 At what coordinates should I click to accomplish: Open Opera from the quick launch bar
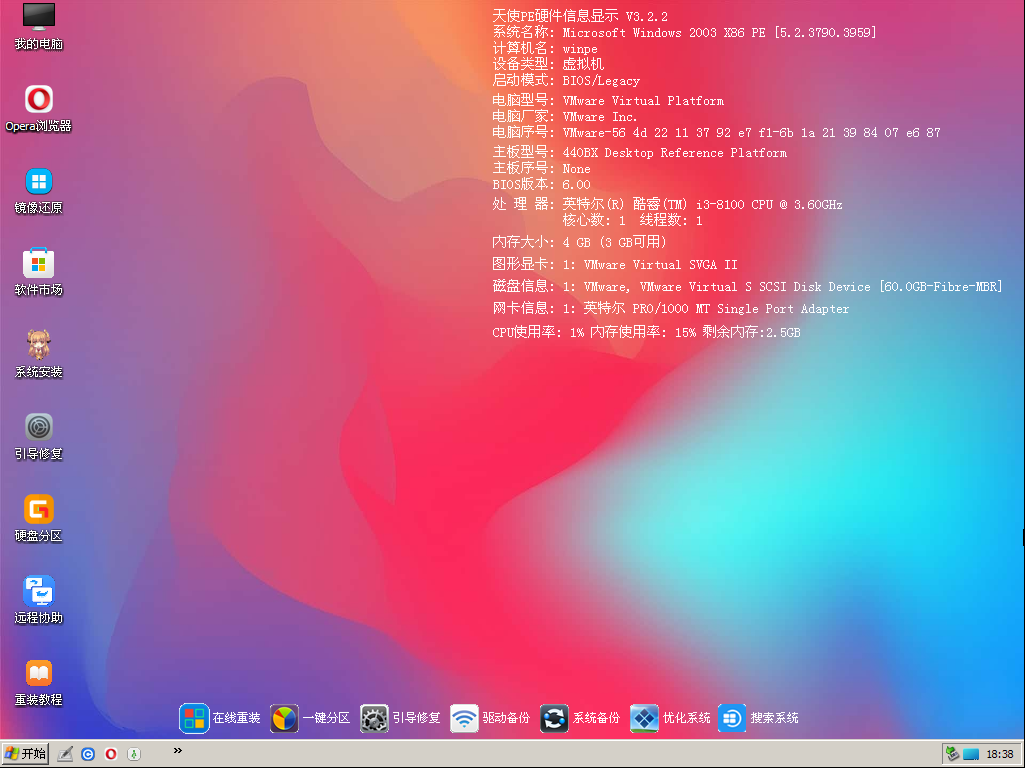(x=110, y=753)
